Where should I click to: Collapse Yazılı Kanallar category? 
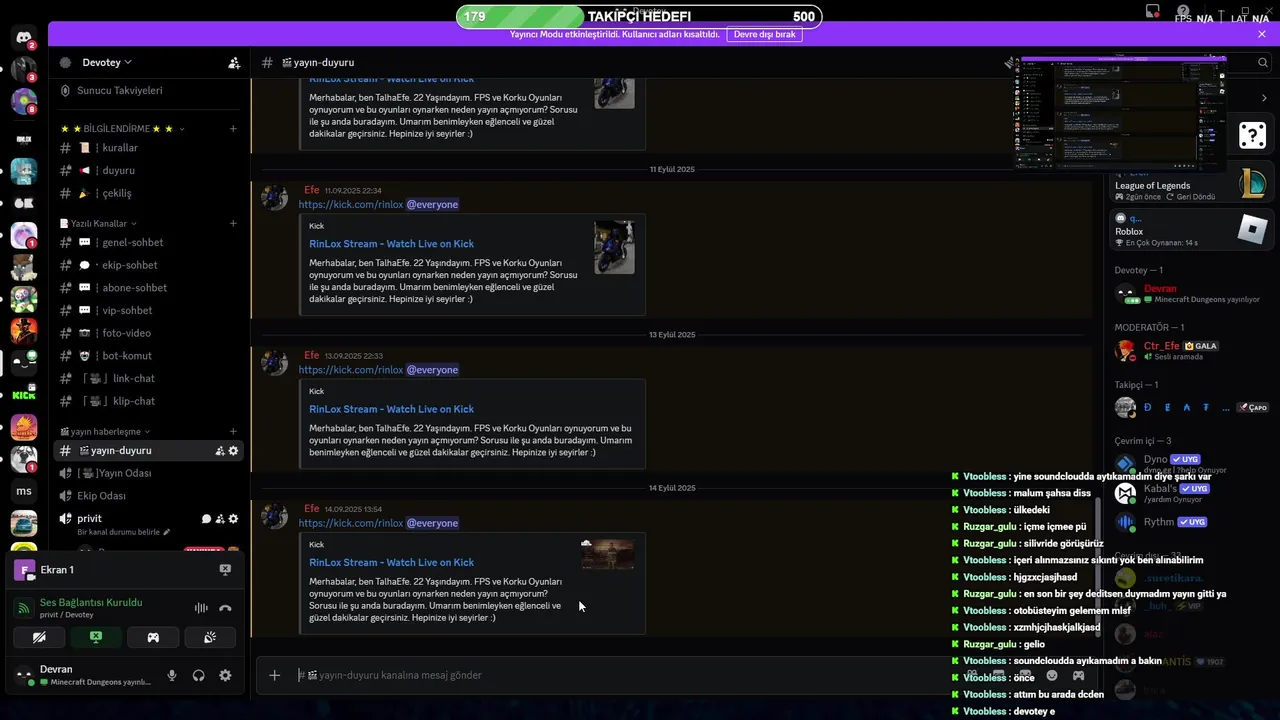coord(99,223)
